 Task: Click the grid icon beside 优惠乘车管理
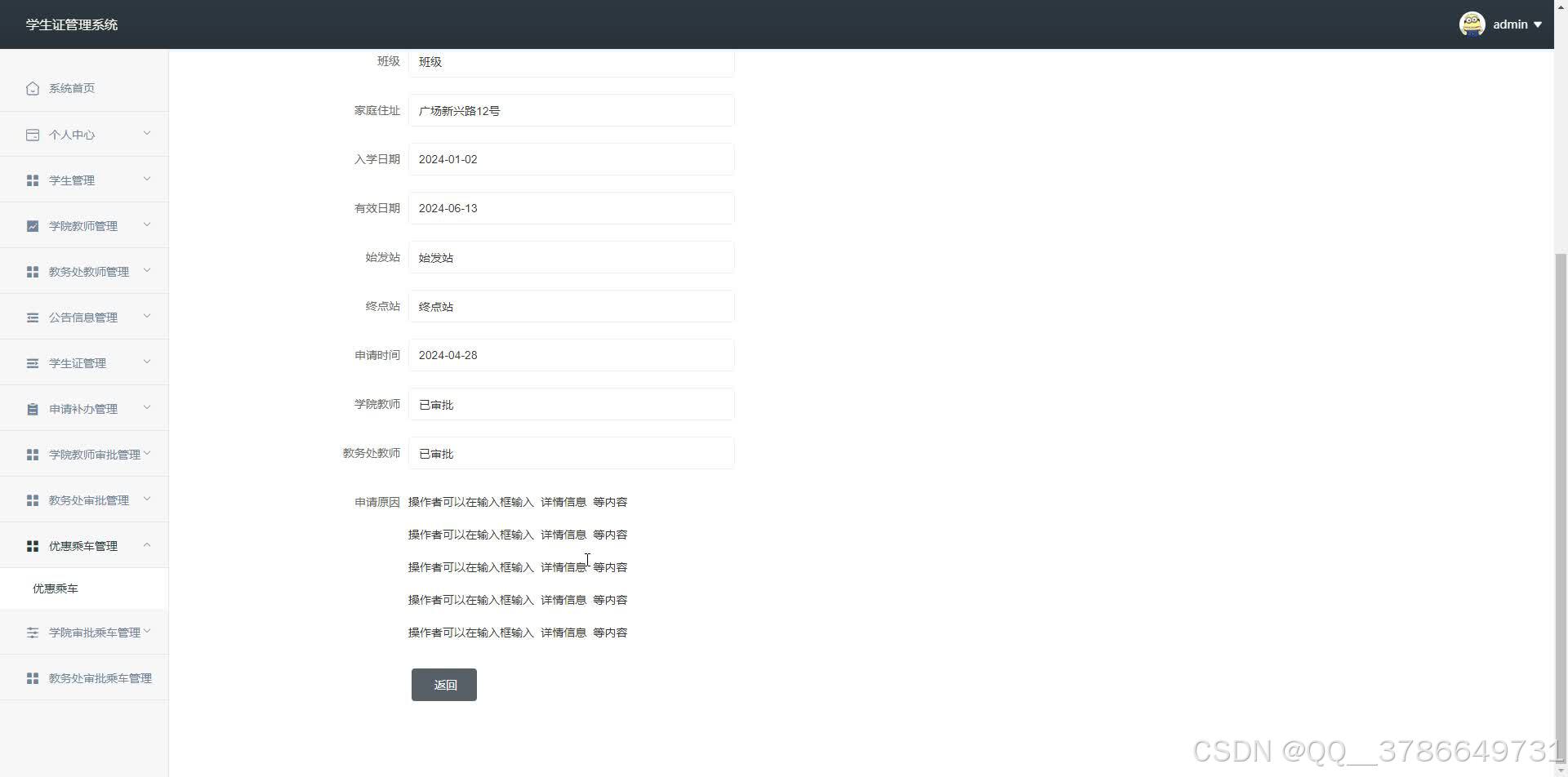pyautogui.click(x=33, y=546)
